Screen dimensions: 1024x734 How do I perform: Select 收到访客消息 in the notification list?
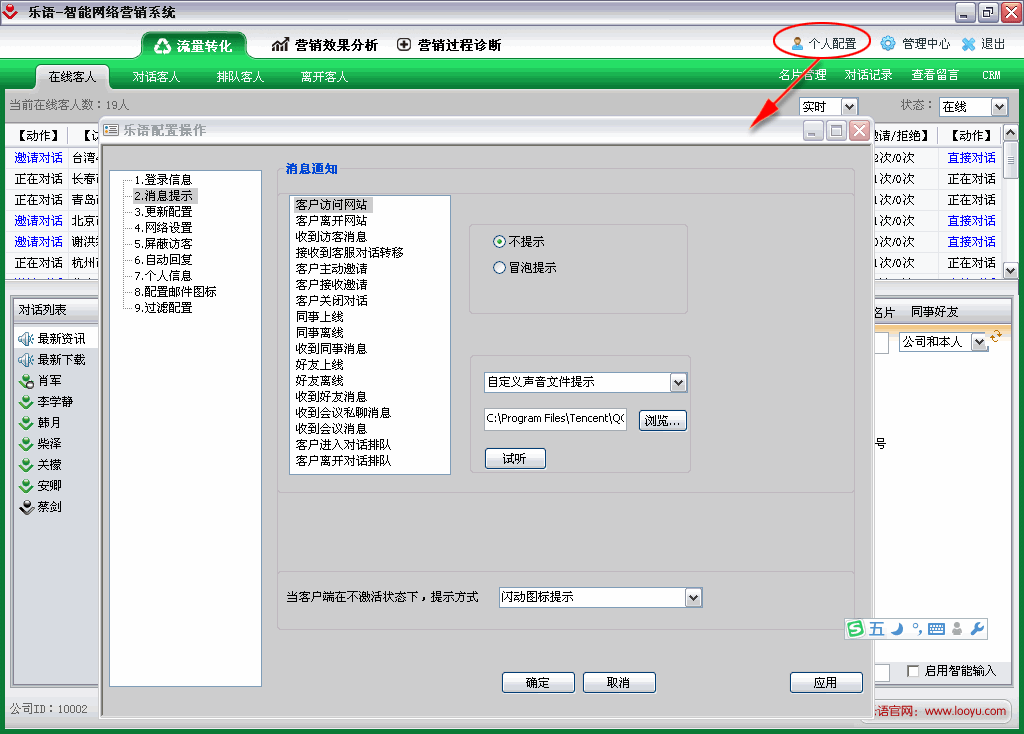pyautogui.click(x=331, y=236)
